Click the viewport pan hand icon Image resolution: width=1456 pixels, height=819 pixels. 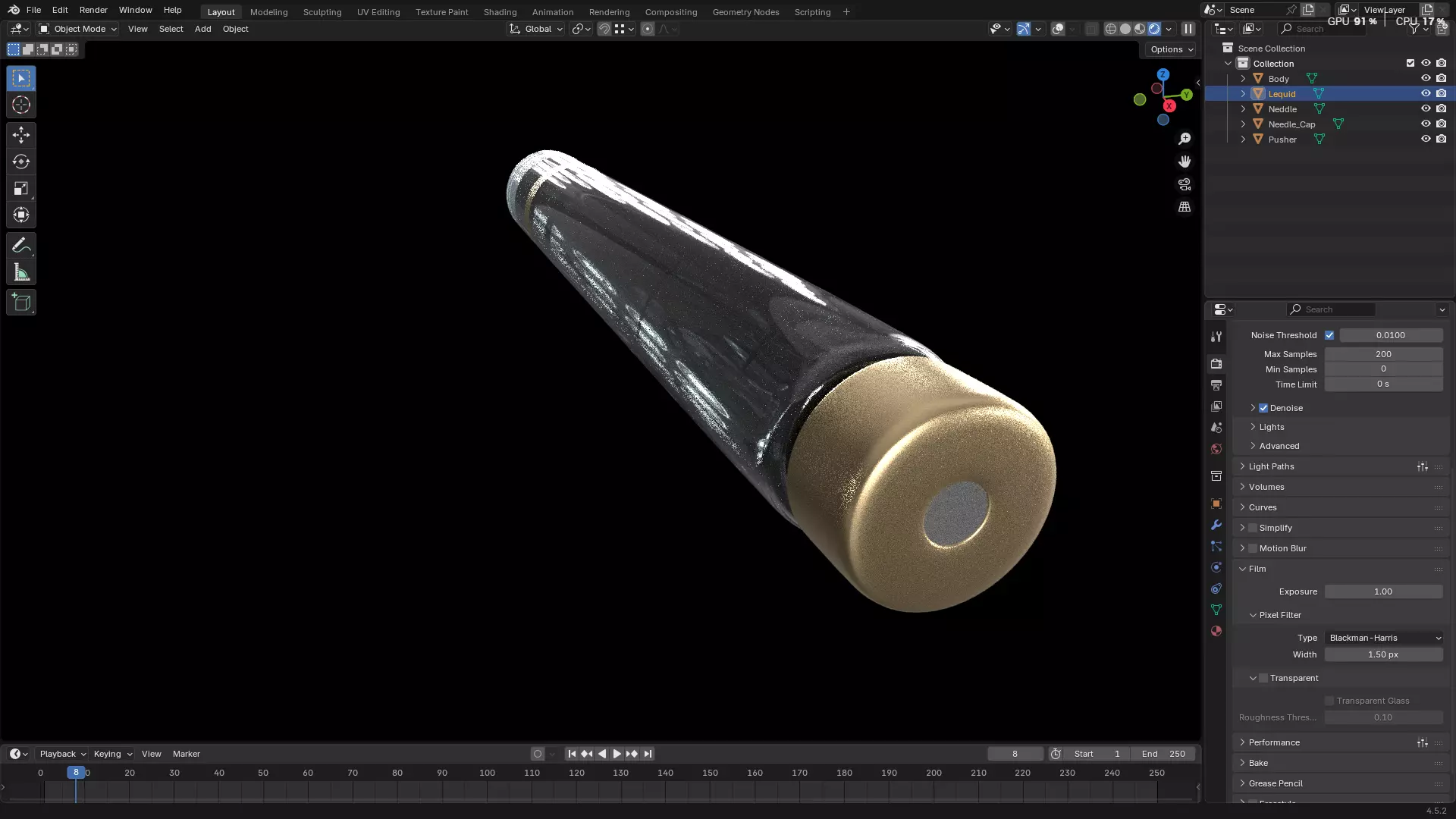1185,162
